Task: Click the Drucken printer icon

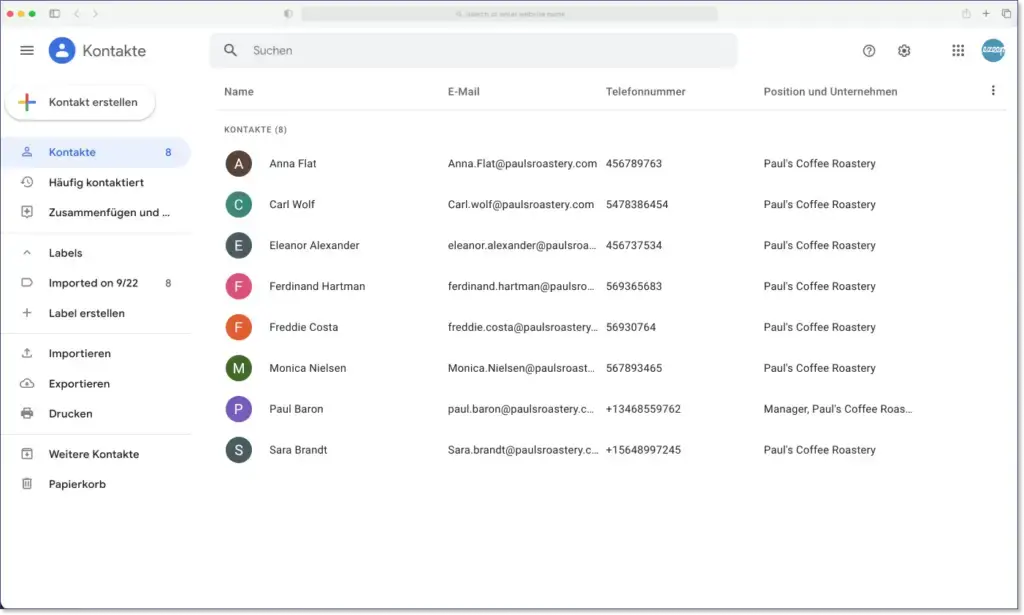Action: tap(27, 413)
